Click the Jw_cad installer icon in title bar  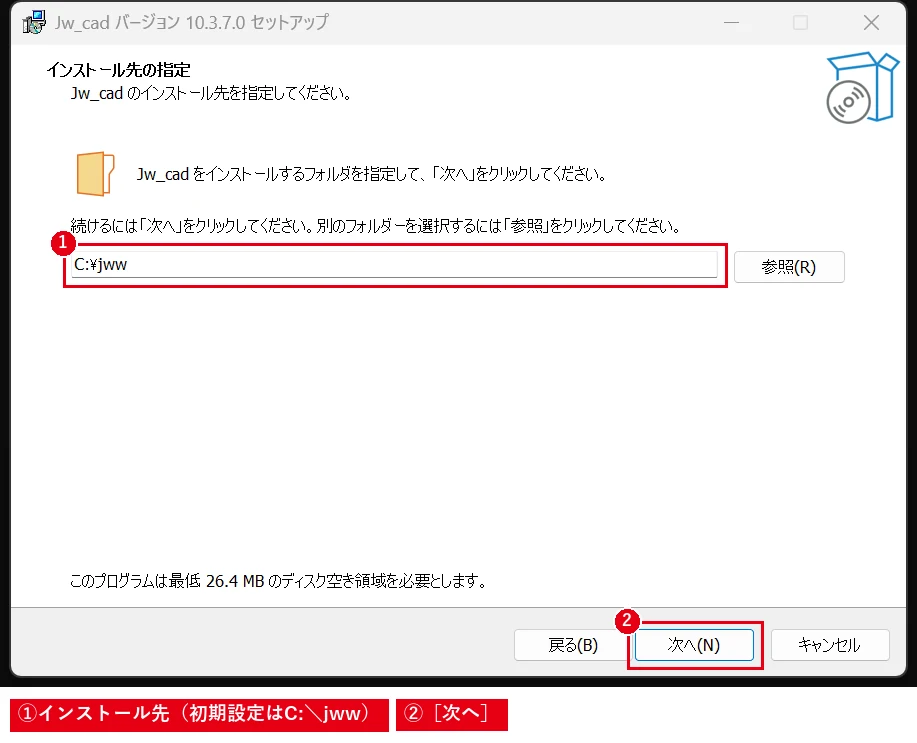tap(34, 22)
